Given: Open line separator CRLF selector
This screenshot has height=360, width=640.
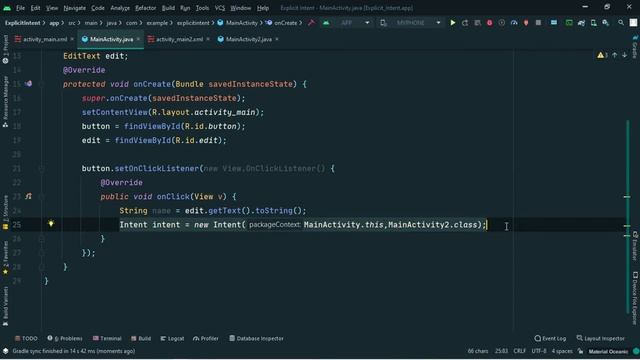Looking at the screenshot, I should (x=520, y=351).
